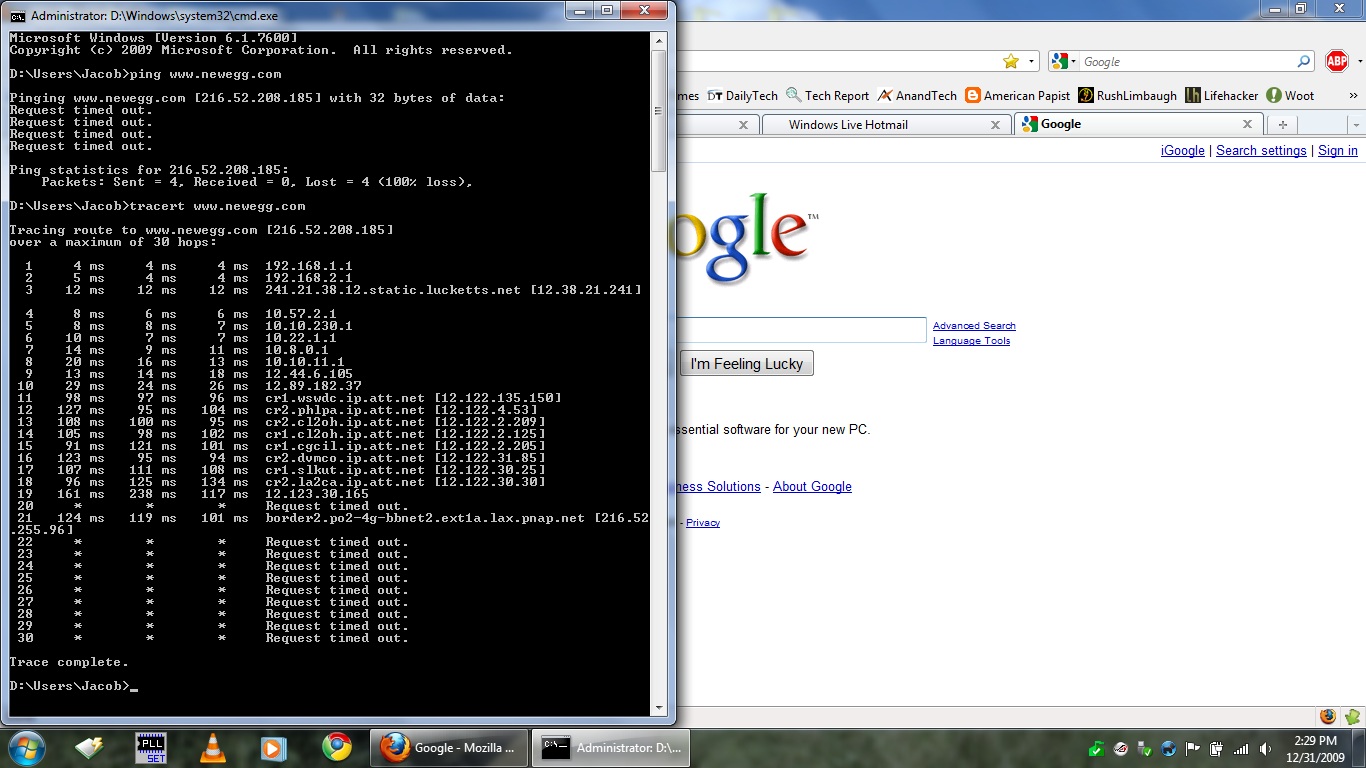
Task: Open the address bar history dropdown arrow
Action: (1031, 62)
